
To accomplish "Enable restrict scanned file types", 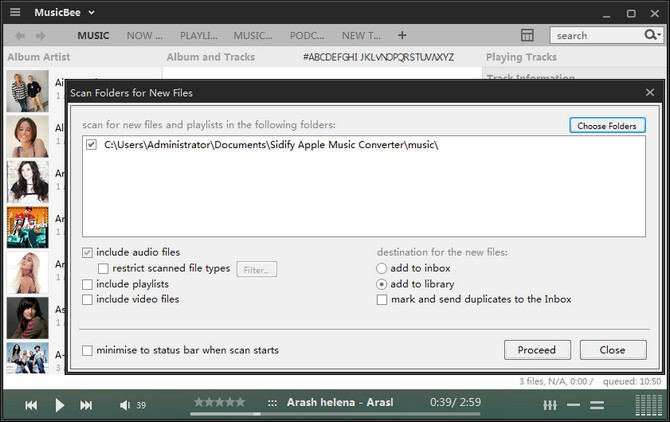I will tap(103, 268).
